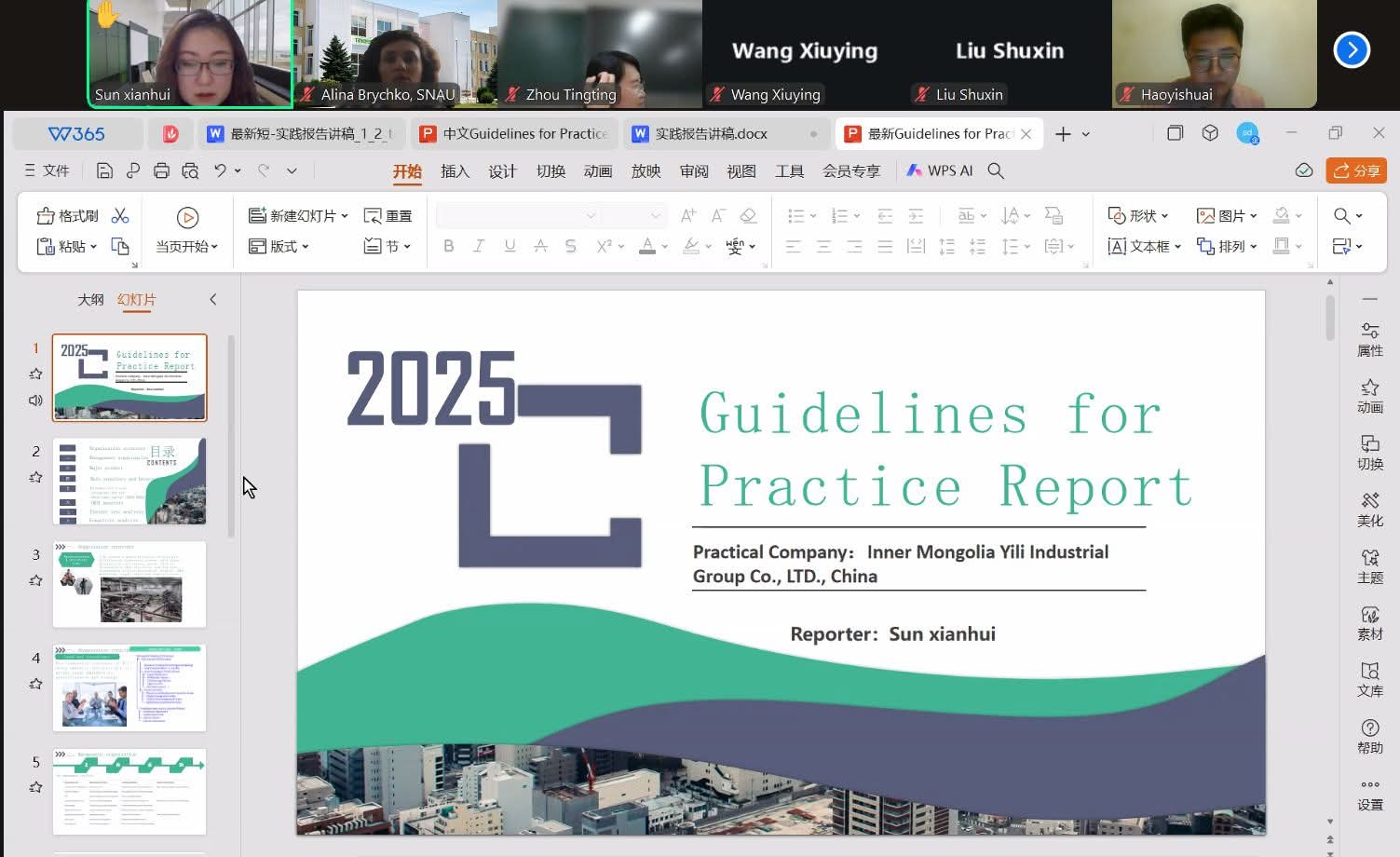Open the WPS AI tool
Screen dimensions: 1400x857
pyautogui.click(x=939, y=170)
